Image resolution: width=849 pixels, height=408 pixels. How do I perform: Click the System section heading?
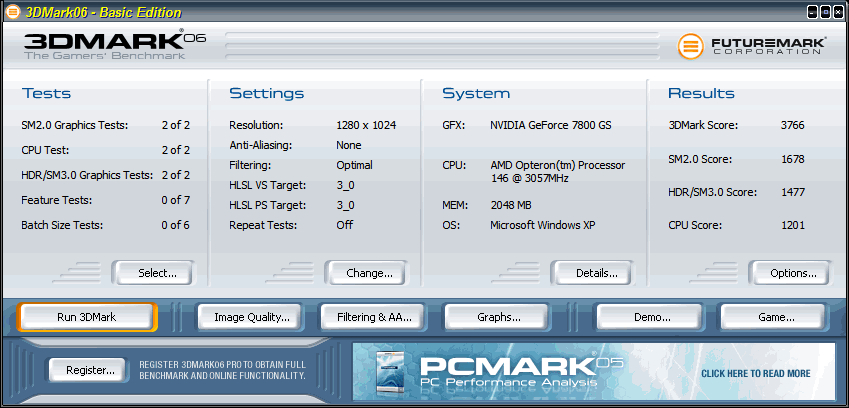click(476, 93)
